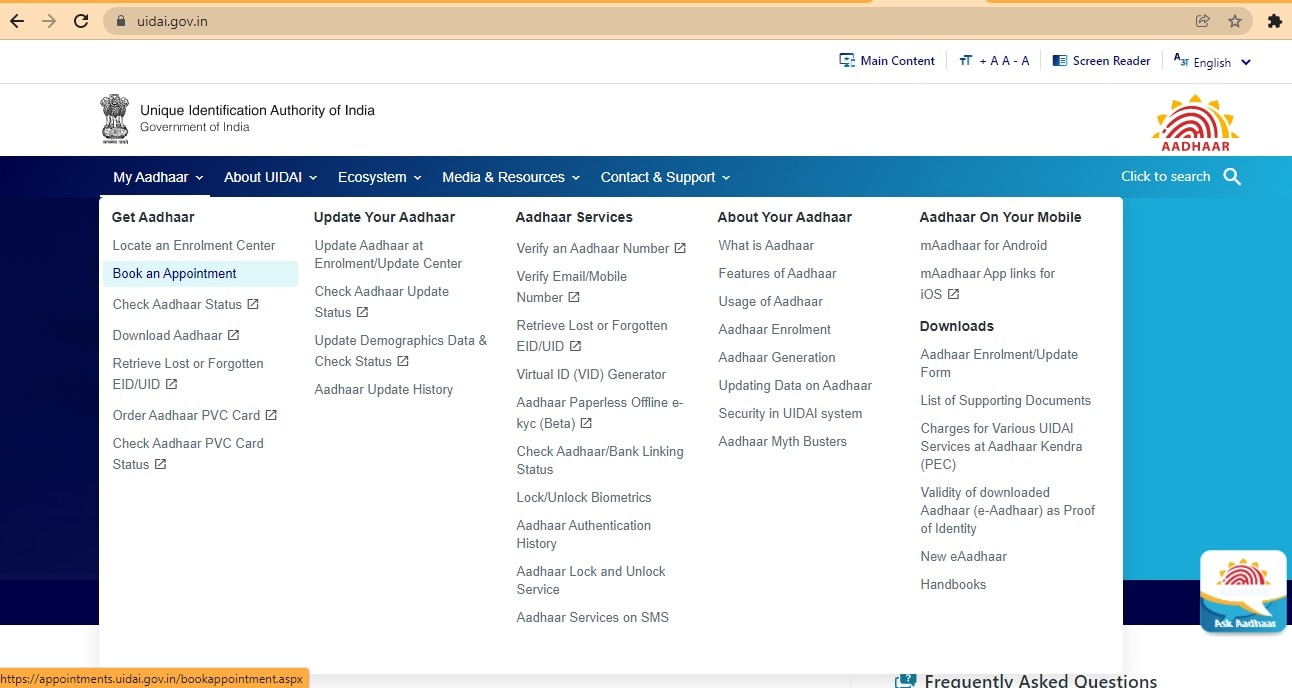Open Download Aadhaar link

[168, 336]
